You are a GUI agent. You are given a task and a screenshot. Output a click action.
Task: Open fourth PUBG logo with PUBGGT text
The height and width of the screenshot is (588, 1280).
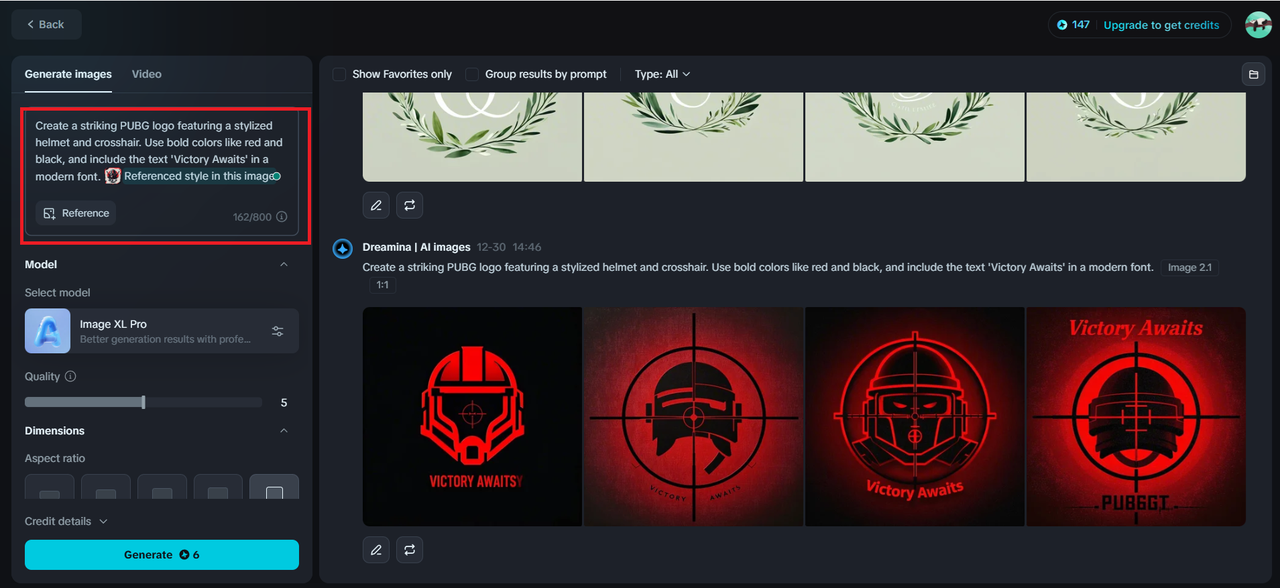(1136, 416)
